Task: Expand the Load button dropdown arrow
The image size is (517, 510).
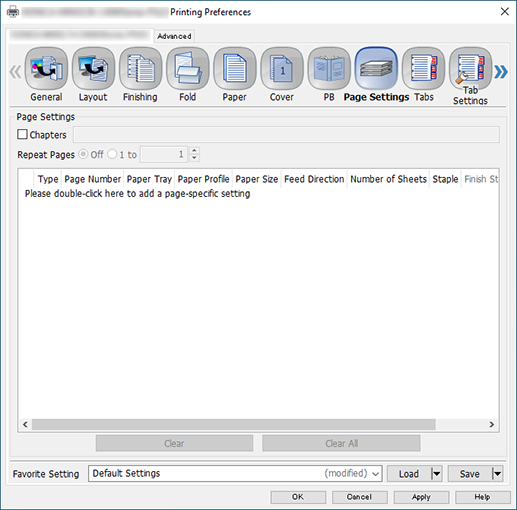Action: (x=436, y=474)
